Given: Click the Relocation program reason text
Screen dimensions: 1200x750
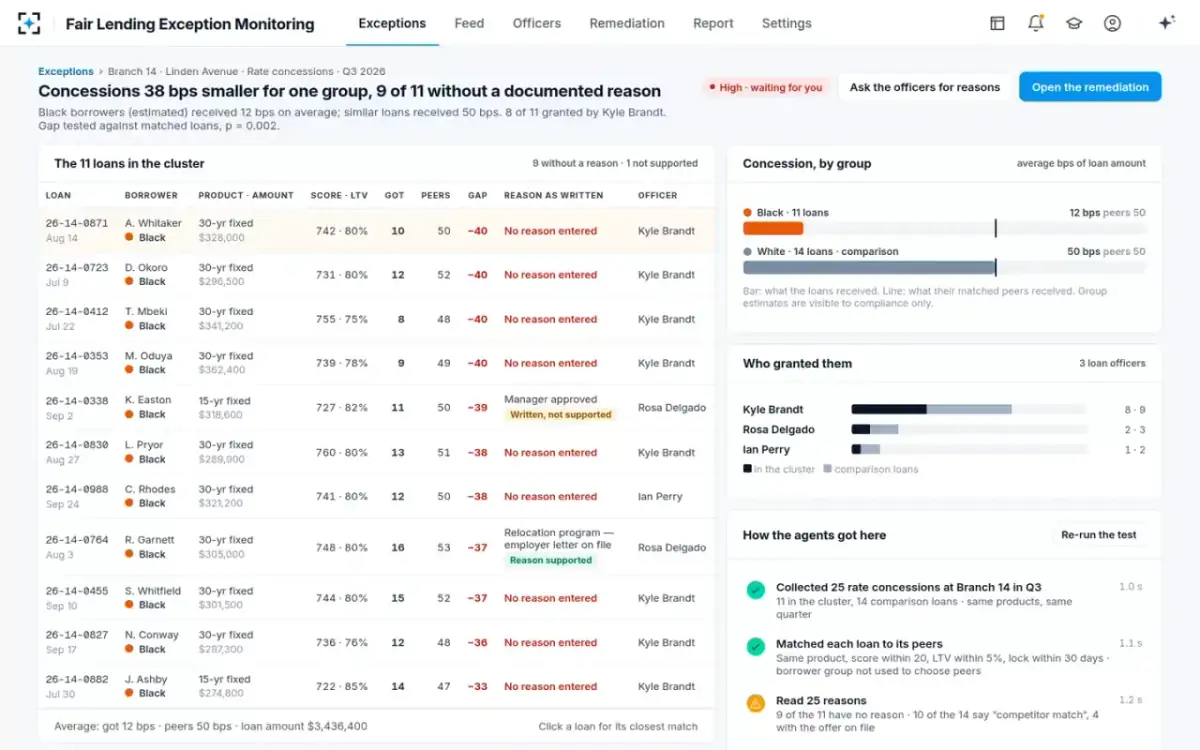Looking at the screenshot, I should [x=559, y=540].
